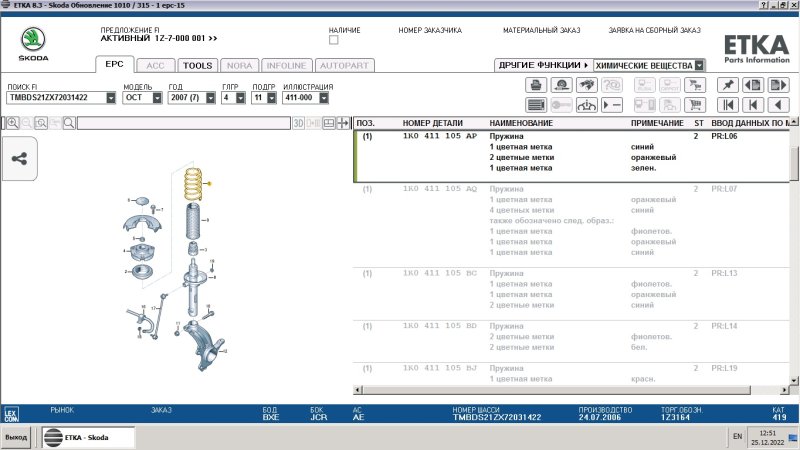Open the Год 2007 (7) dropdown
Screen dimensions: 800x450
pos(210,97)
